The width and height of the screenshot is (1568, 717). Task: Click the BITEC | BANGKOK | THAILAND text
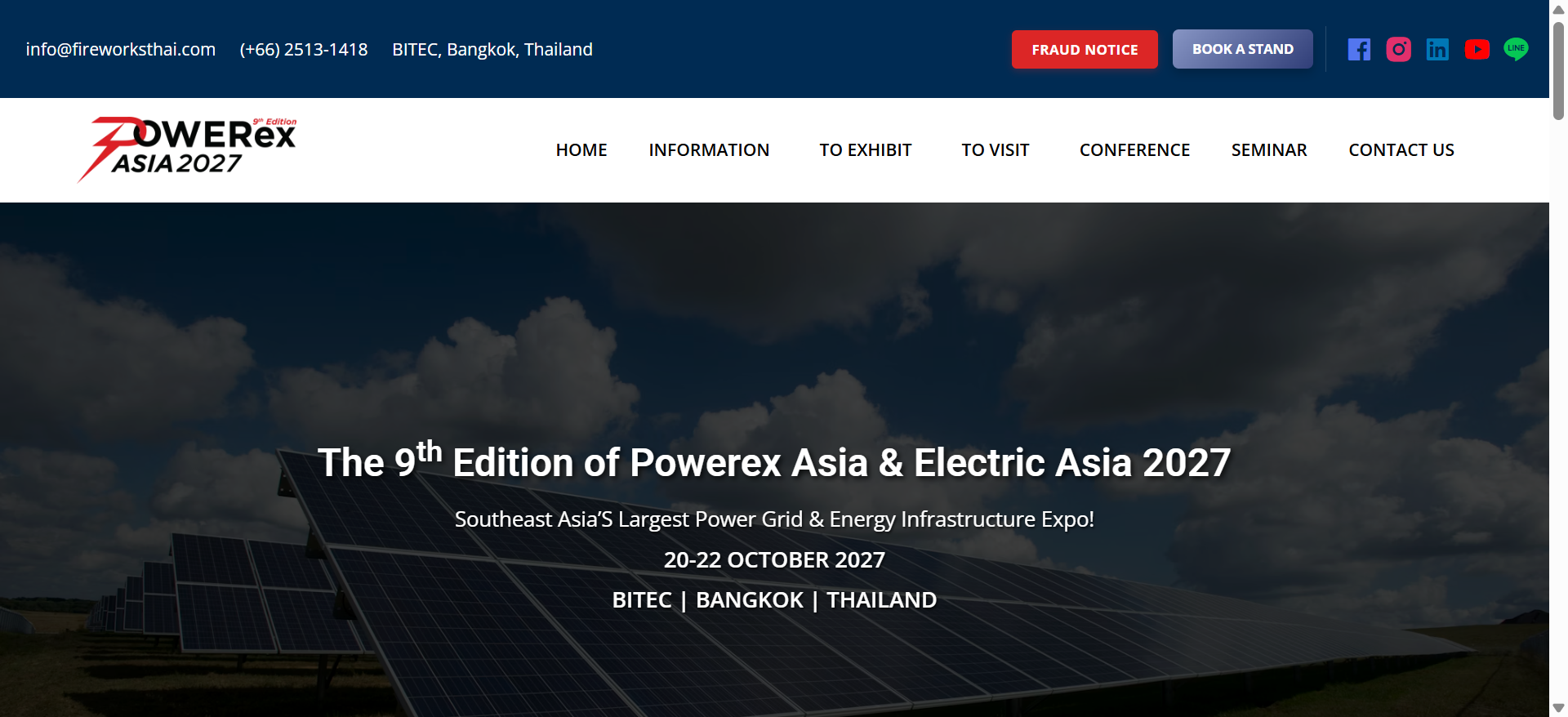click(x=774, y=600)
